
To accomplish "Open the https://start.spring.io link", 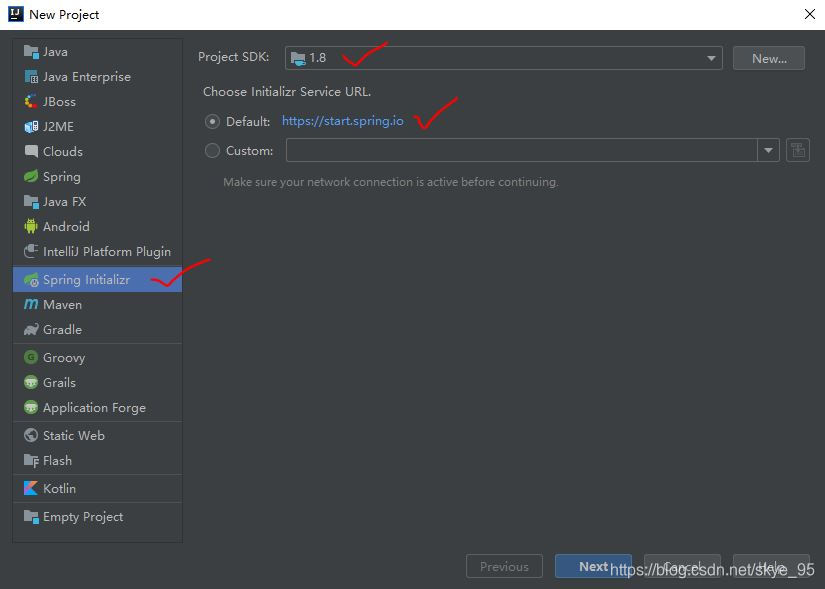I will (343, 121).
